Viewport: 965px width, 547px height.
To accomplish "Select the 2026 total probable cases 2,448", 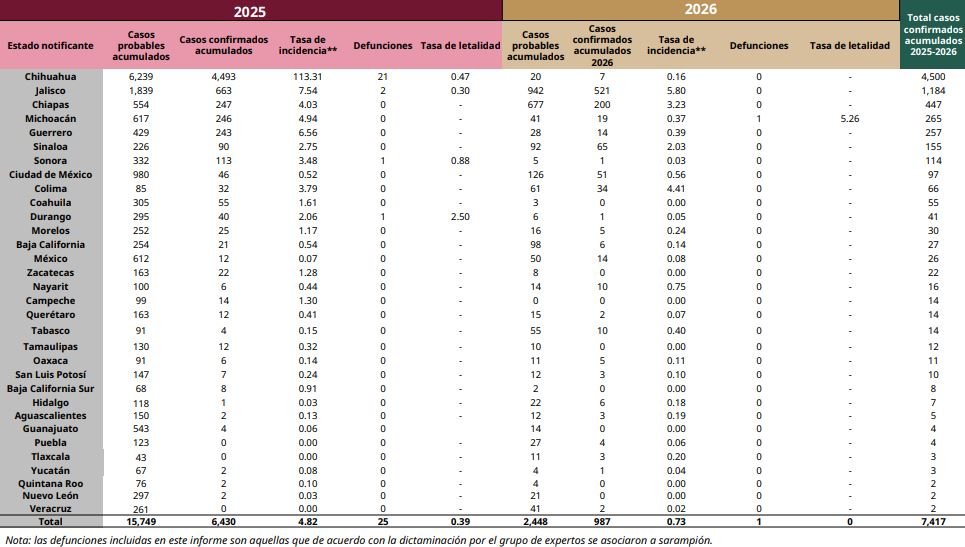I will point(535,522).
